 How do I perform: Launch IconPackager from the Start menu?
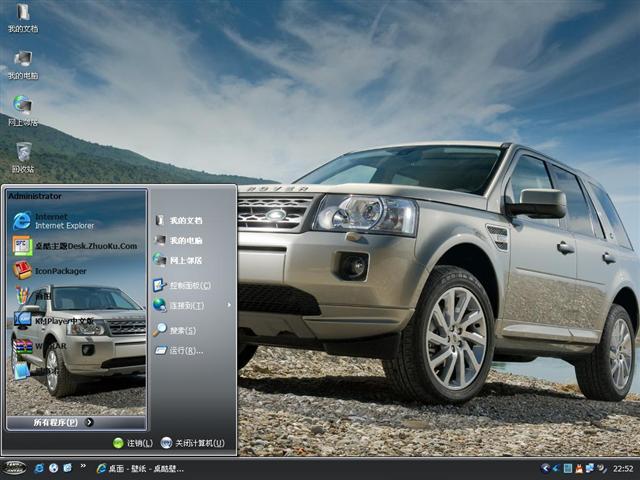[x=60, y=271]
